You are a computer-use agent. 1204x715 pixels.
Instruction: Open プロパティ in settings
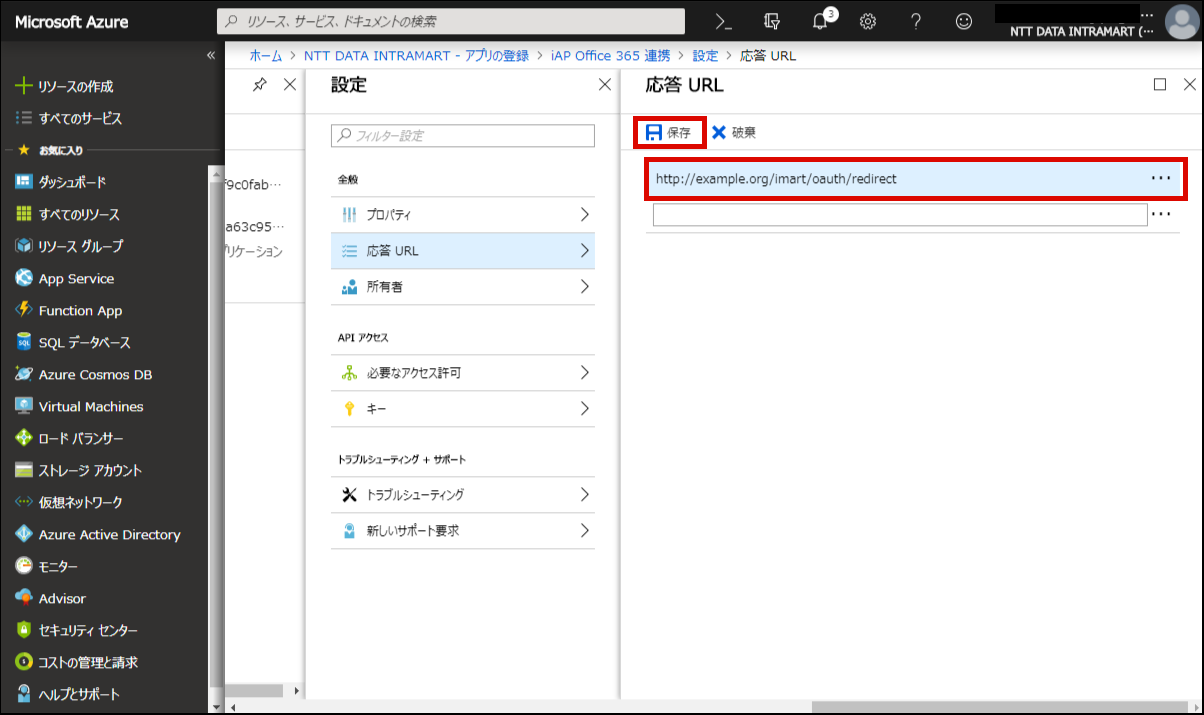click(x=463, y=214)
